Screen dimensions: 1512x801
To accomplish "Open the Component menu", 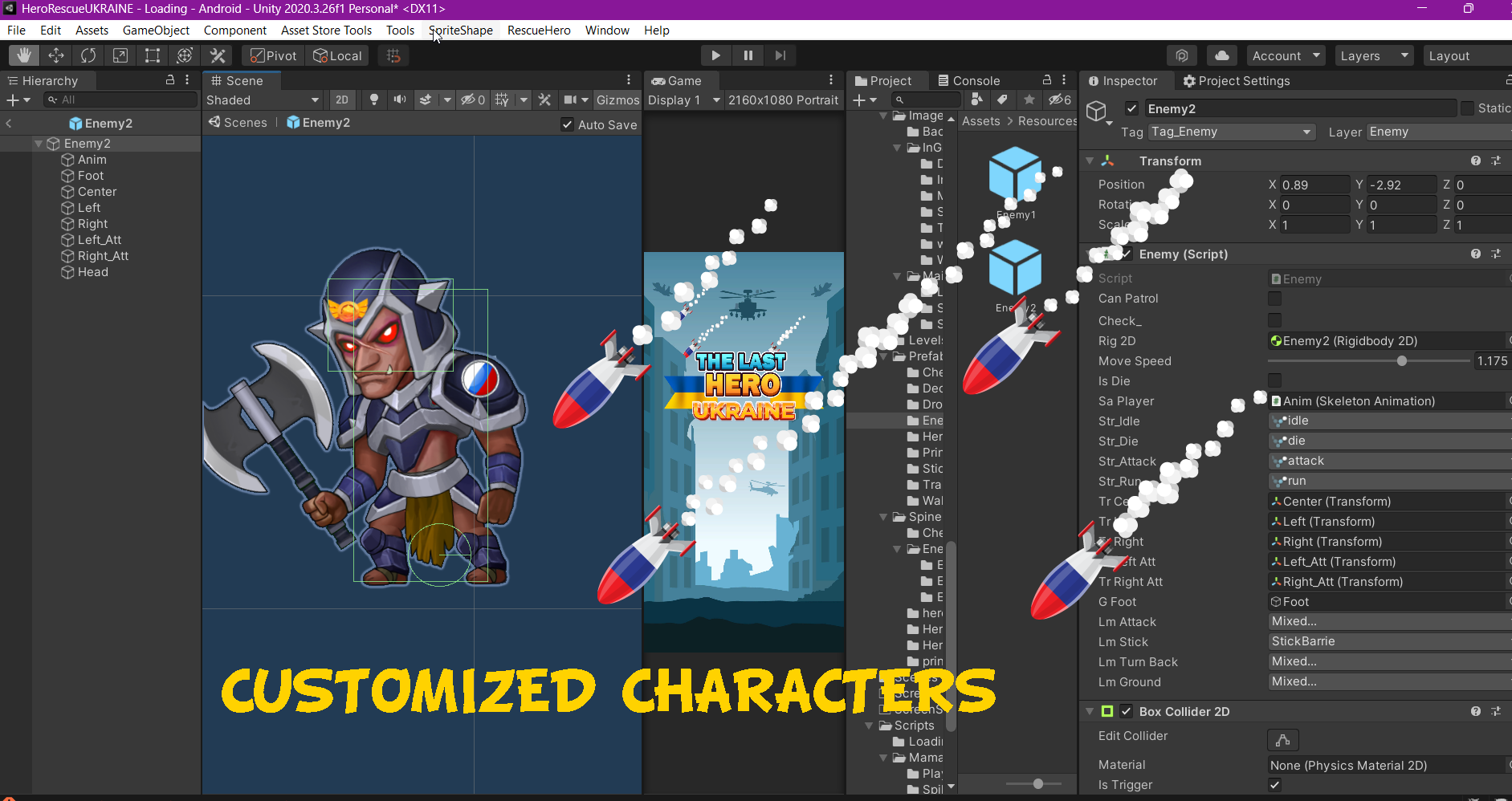I will coord(234,30).
